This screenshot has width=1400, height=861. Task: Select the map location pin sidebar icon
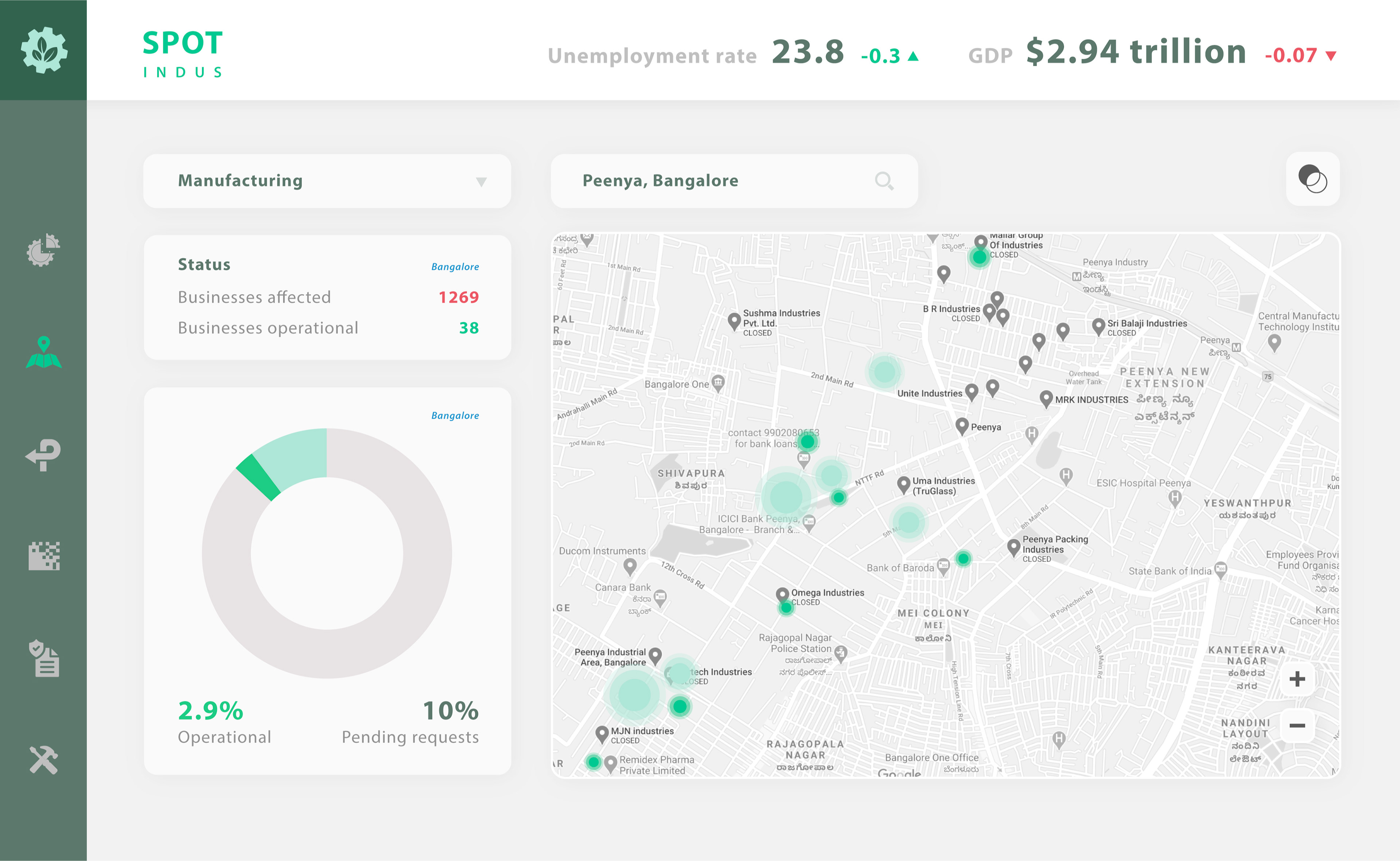[x=44, y=353]
